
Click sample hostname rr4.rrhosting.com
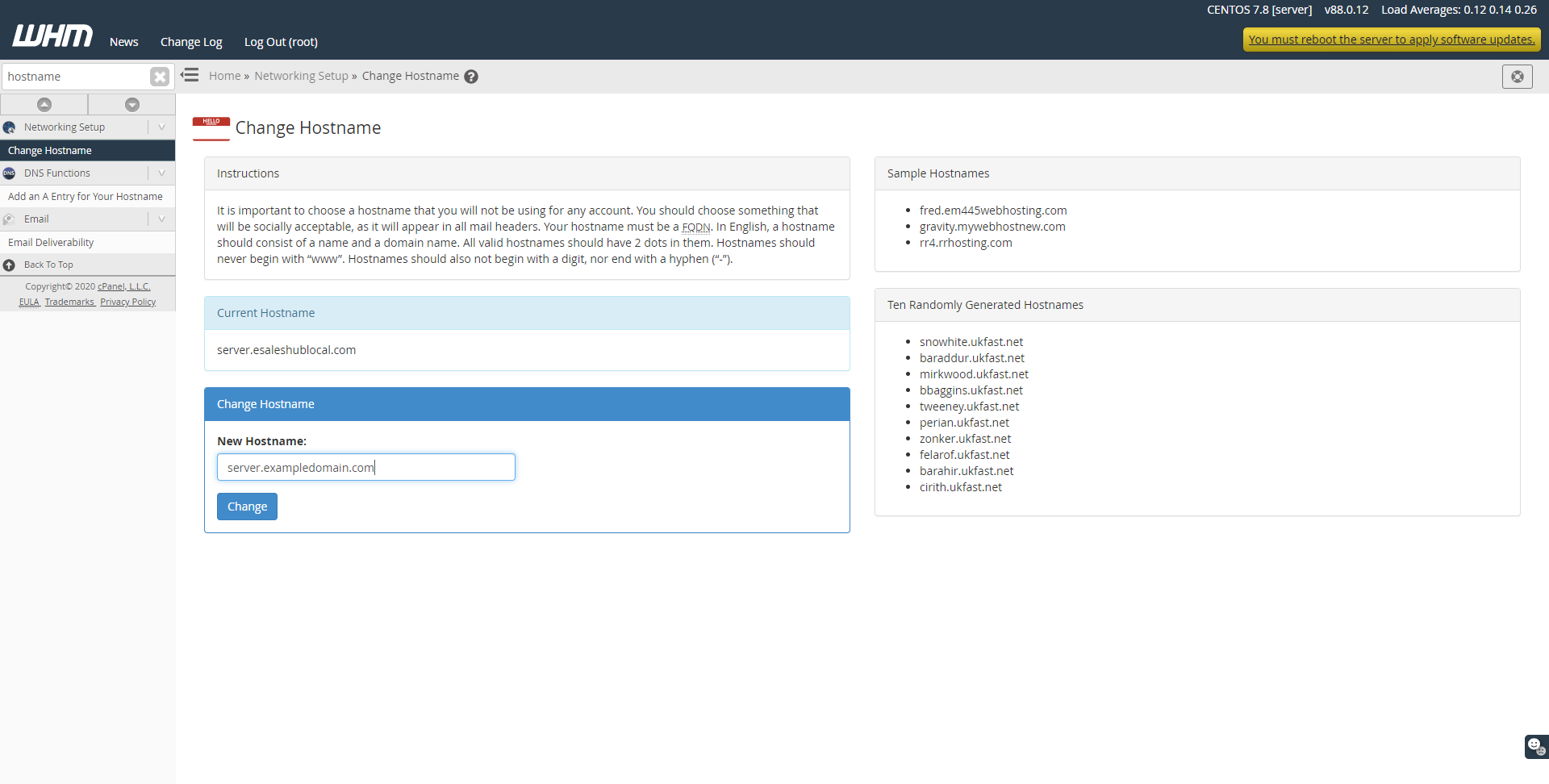coord(966,243)
